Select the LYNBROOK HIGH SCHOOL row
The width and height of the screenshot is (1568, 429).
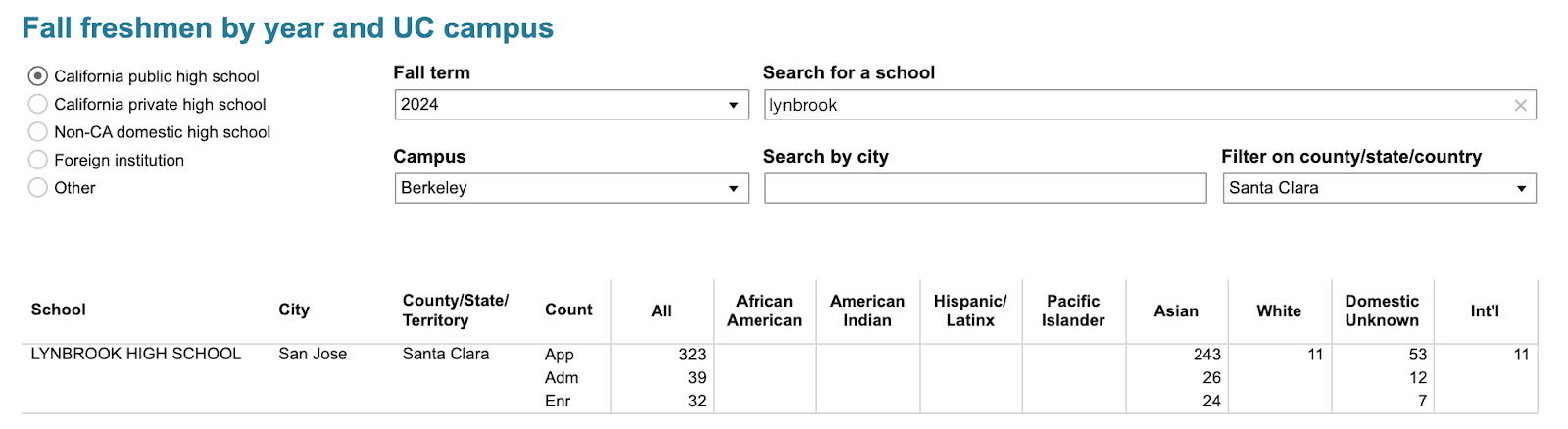(x=136, y=354)
